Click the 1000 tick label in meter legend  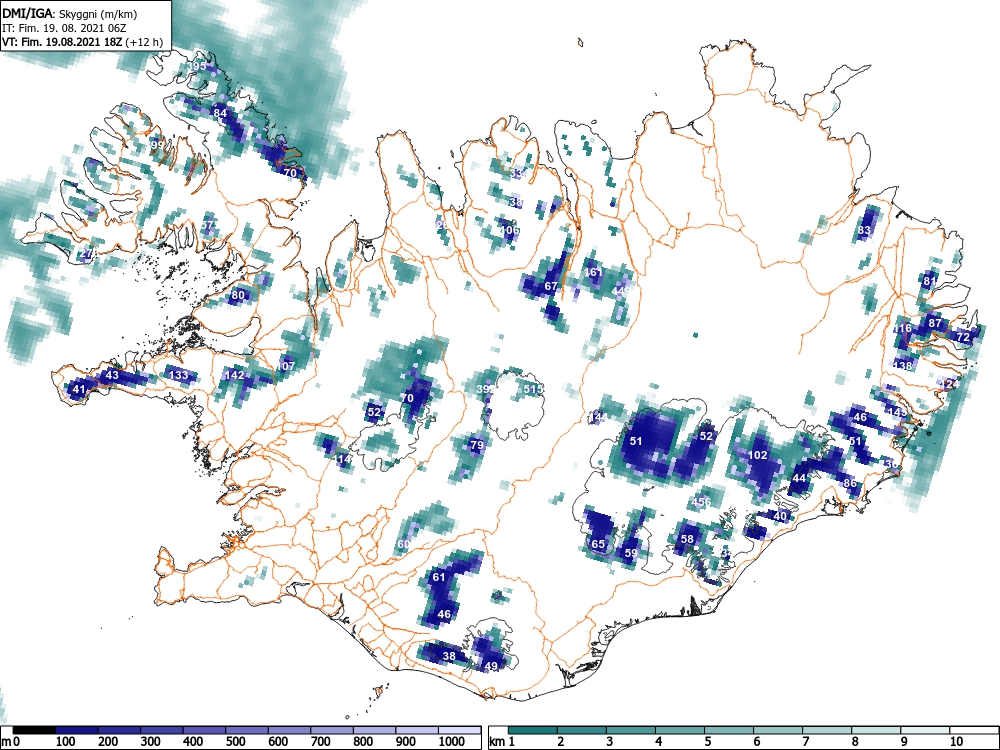point(451,742)
